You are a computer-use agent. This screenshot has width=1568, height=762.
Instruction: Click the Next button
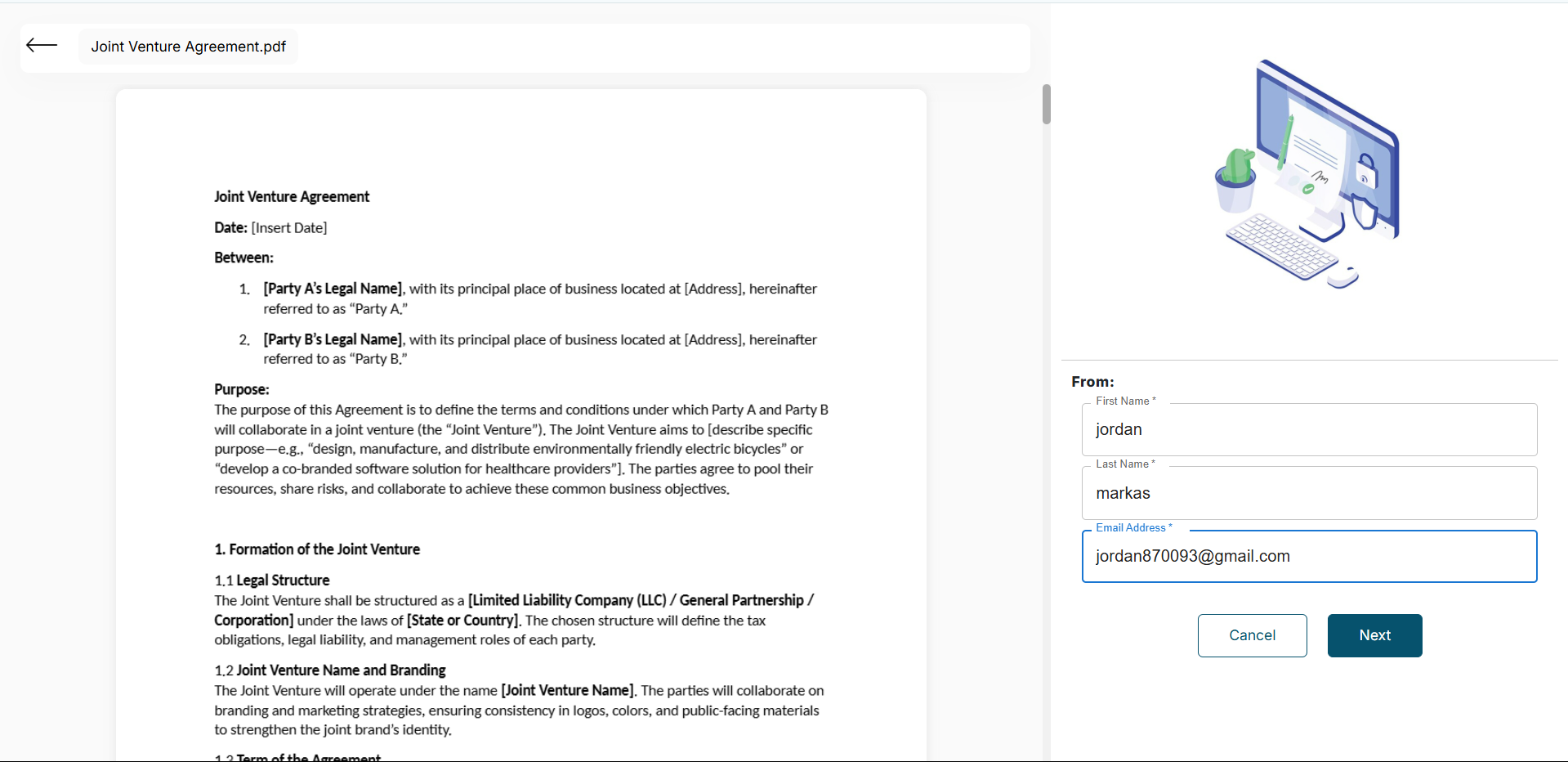click(x=1374, y=635)
